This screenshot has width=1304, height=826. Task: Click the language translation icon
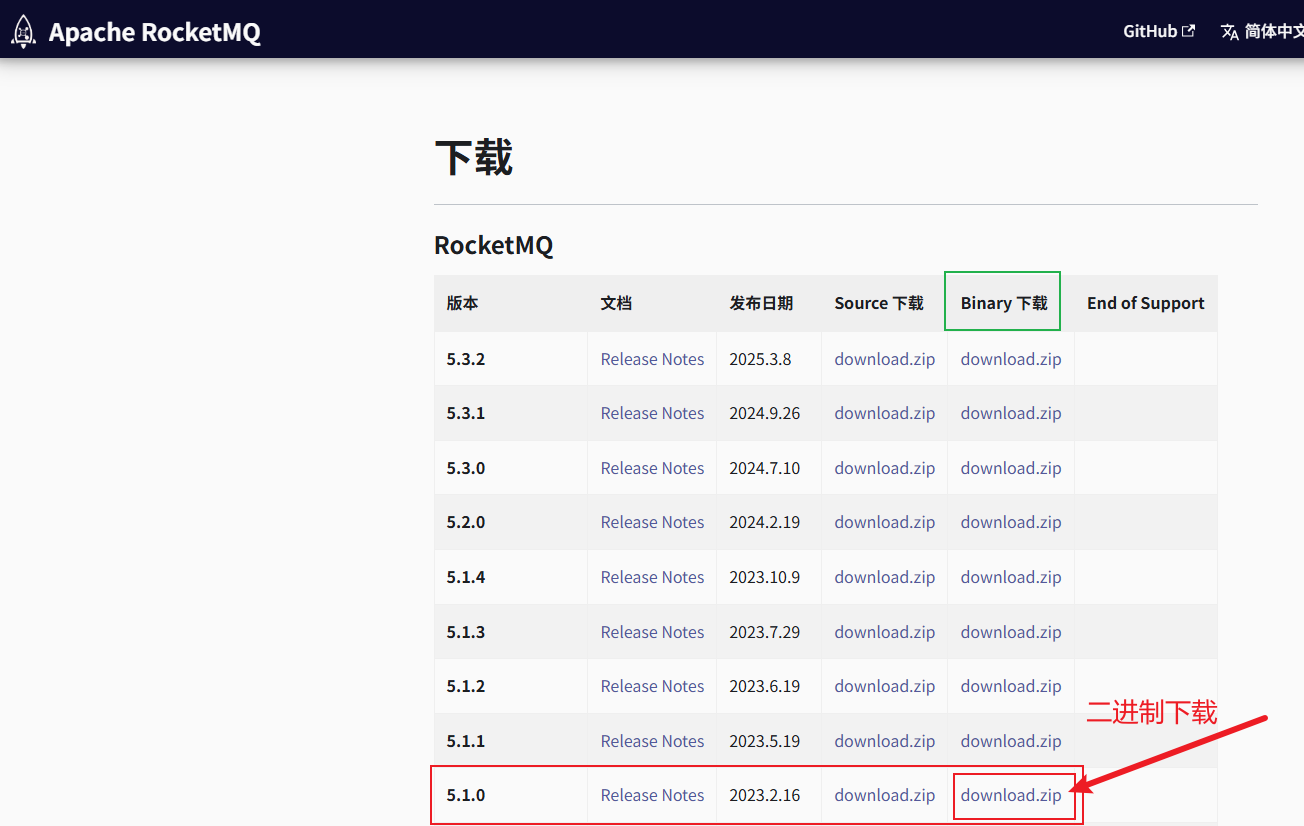point(1228,31)
